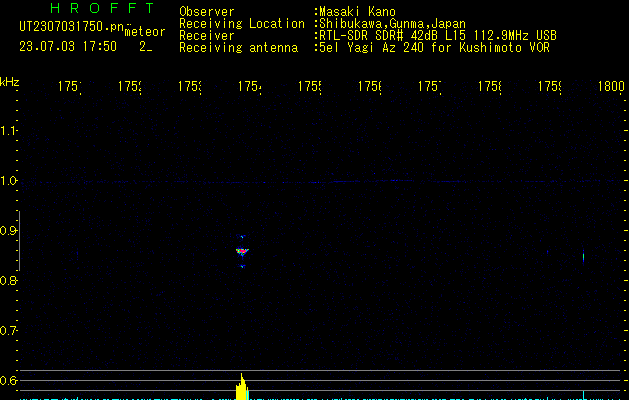Click the meteor echo spot in the spectrogram
The width and height of the screenshot is (629, 400).
pos(241,251)
